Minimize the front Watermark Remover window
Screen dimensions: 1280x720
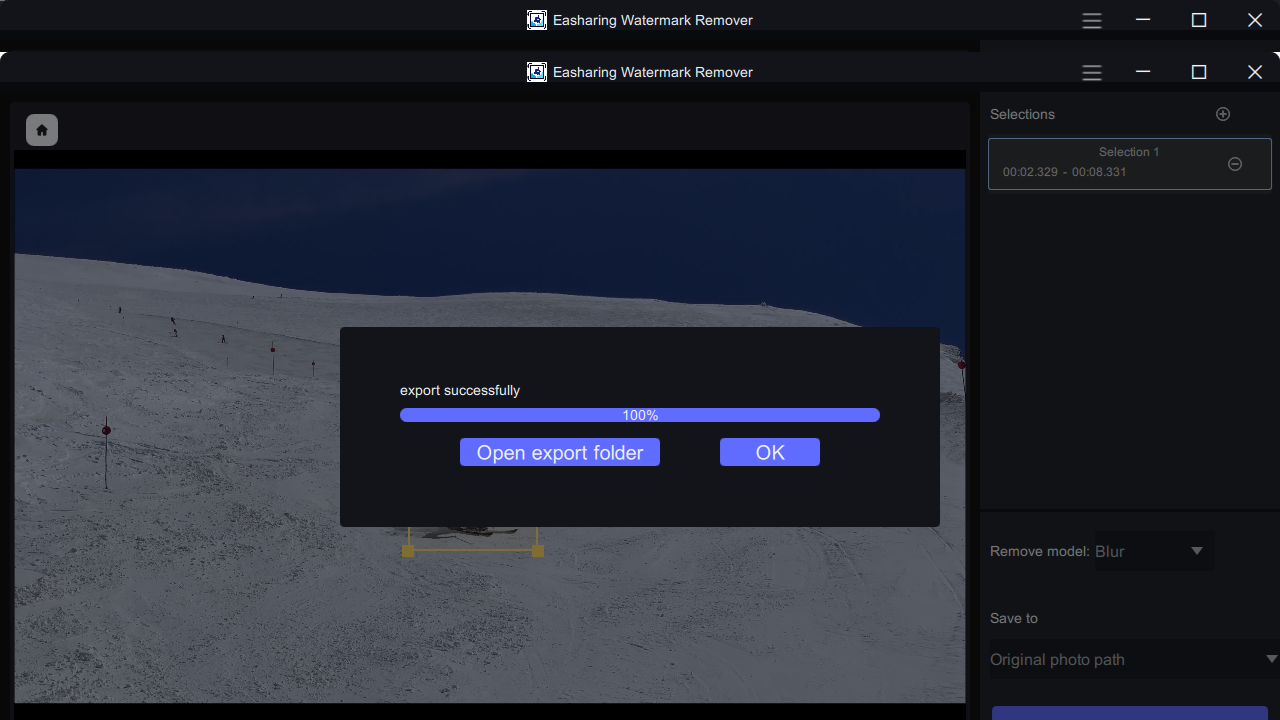tap(1143, 72)
